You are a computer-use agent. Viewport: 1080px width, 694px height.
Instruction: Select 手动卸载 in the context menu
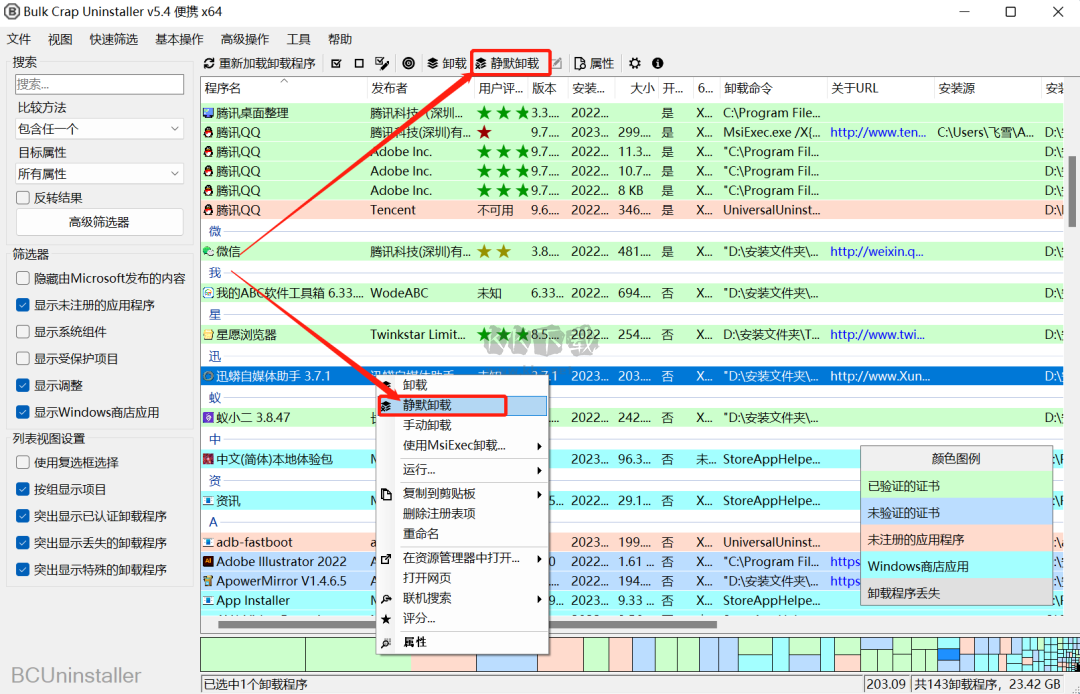(x=427, y=425)
